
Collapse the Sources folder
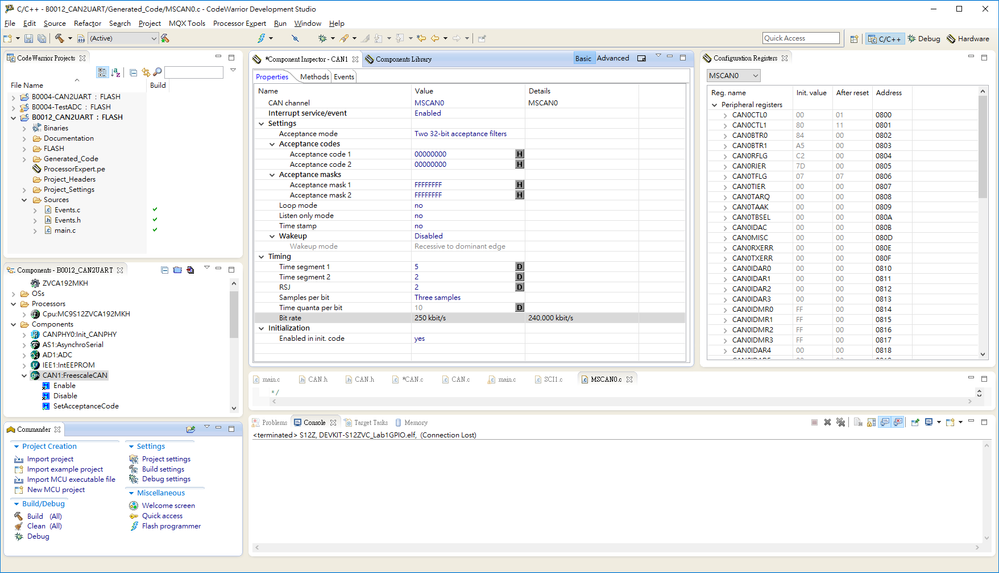[24, 200]
